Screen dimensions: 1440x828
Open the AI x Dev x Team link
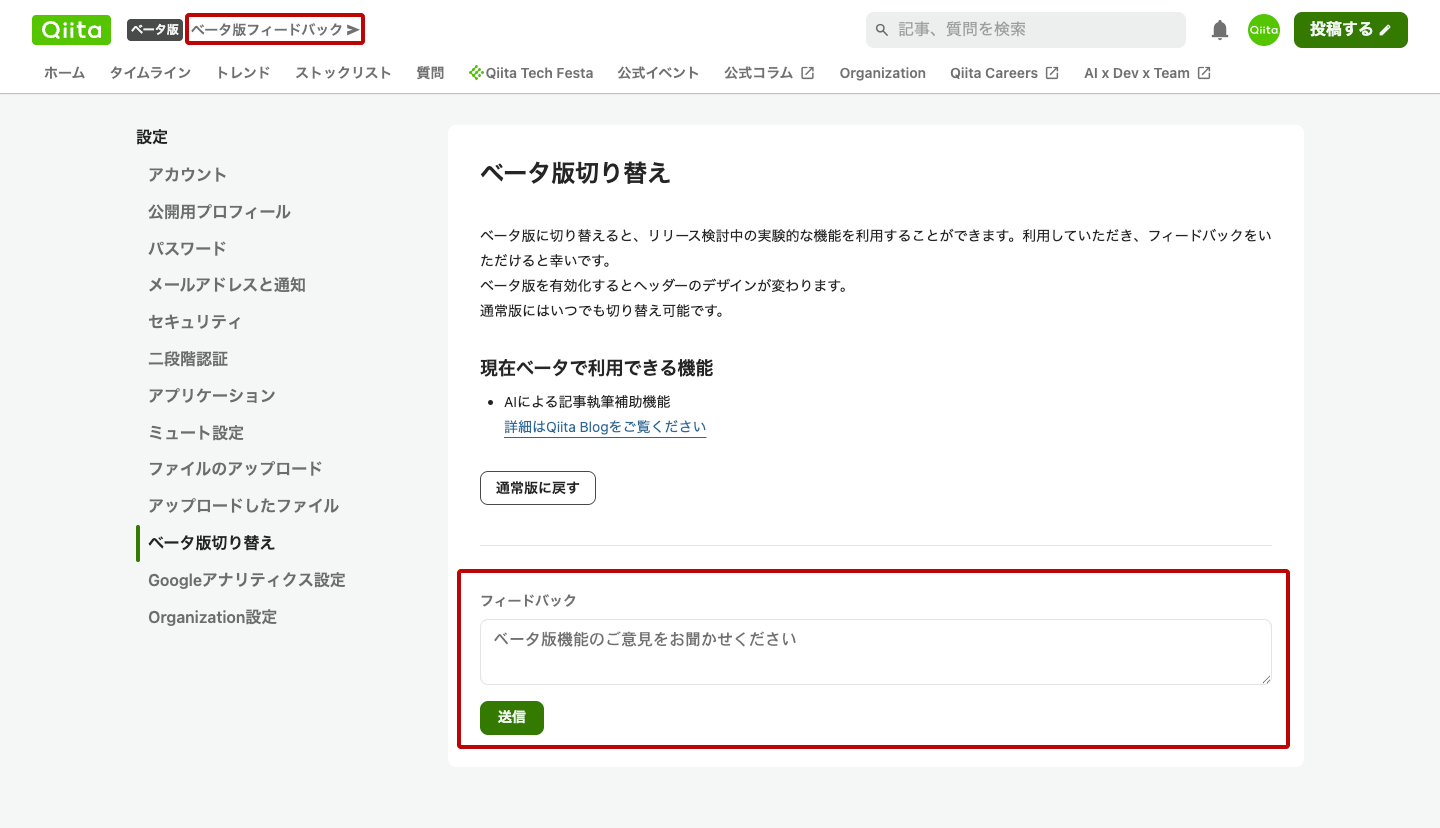(1147, 73)
